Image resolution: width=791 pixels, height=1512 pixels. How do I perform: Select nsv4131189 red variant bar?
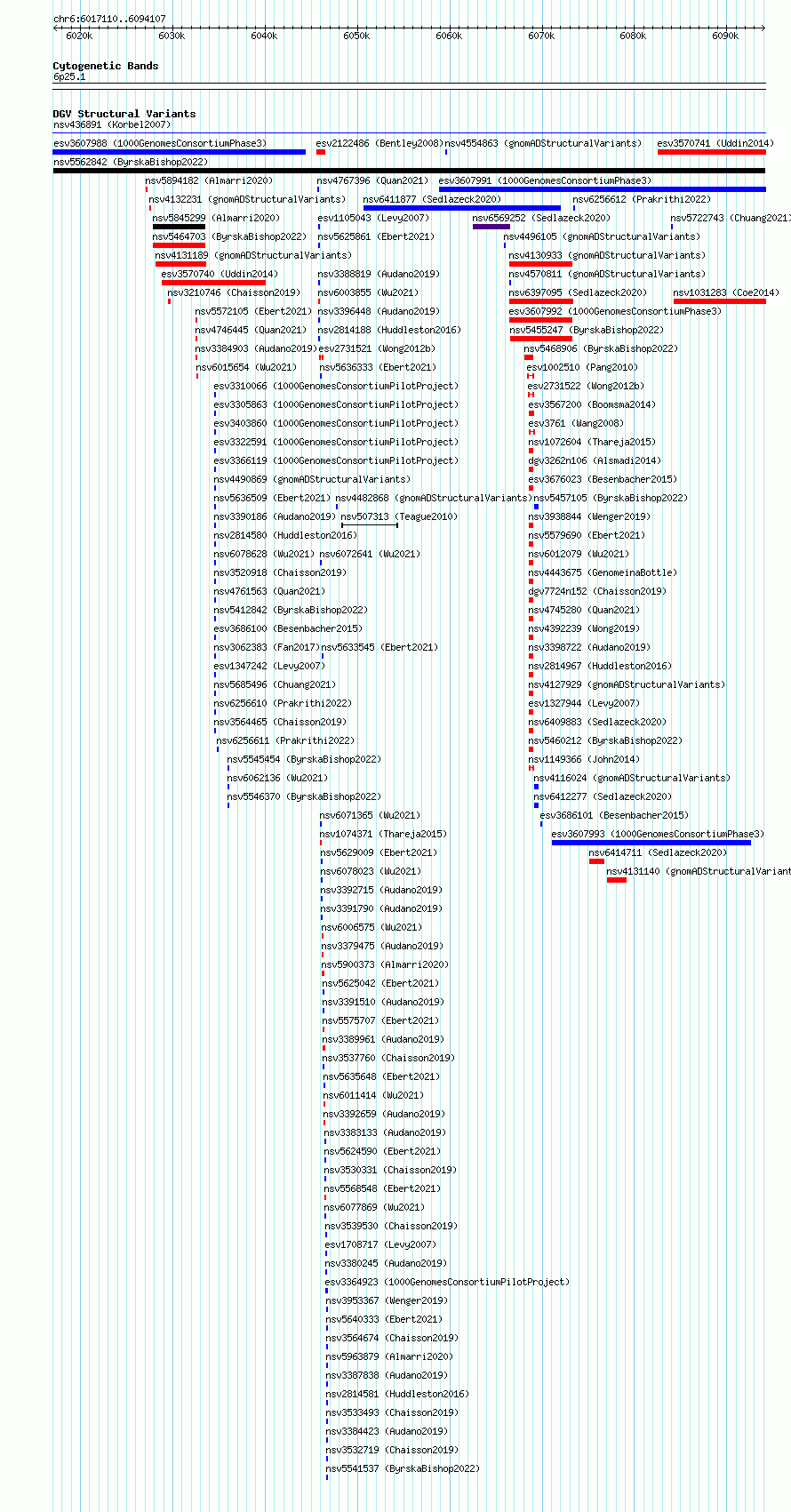(180, 264)
